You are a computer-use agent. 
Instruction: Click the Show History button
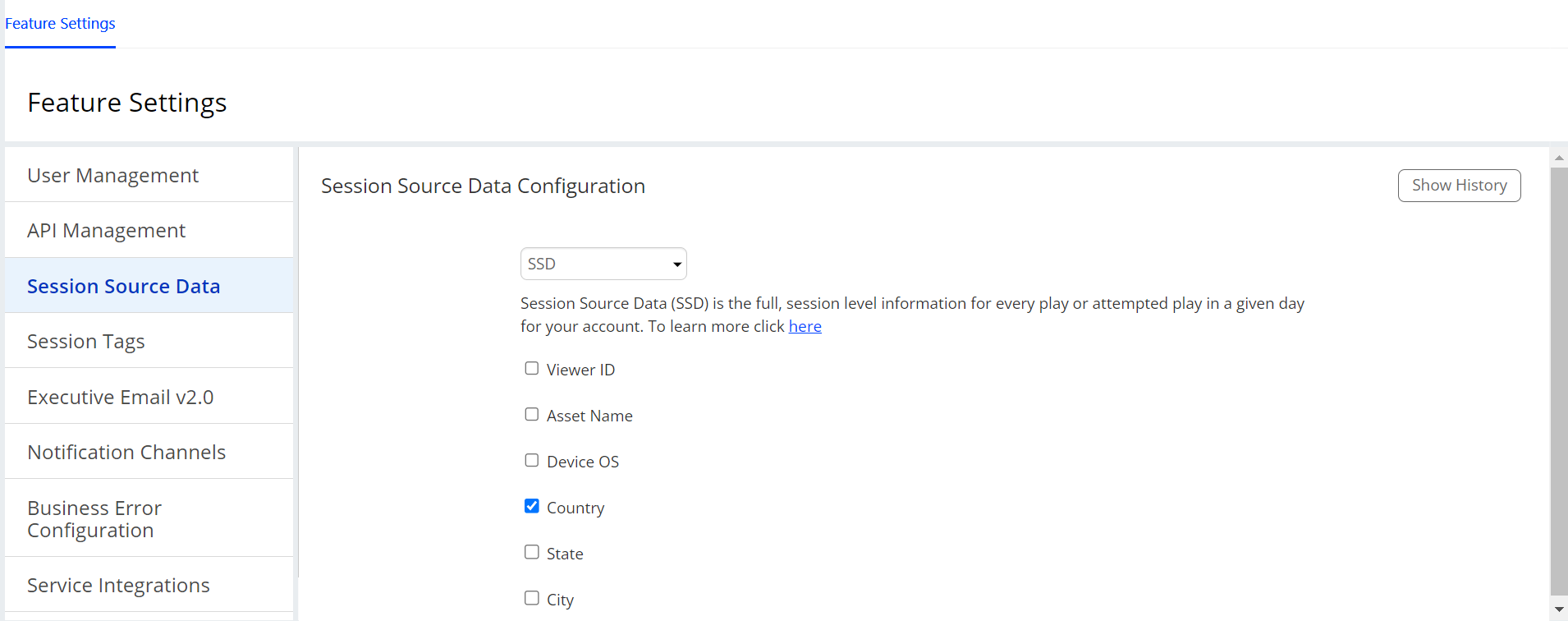[1459, 186]
